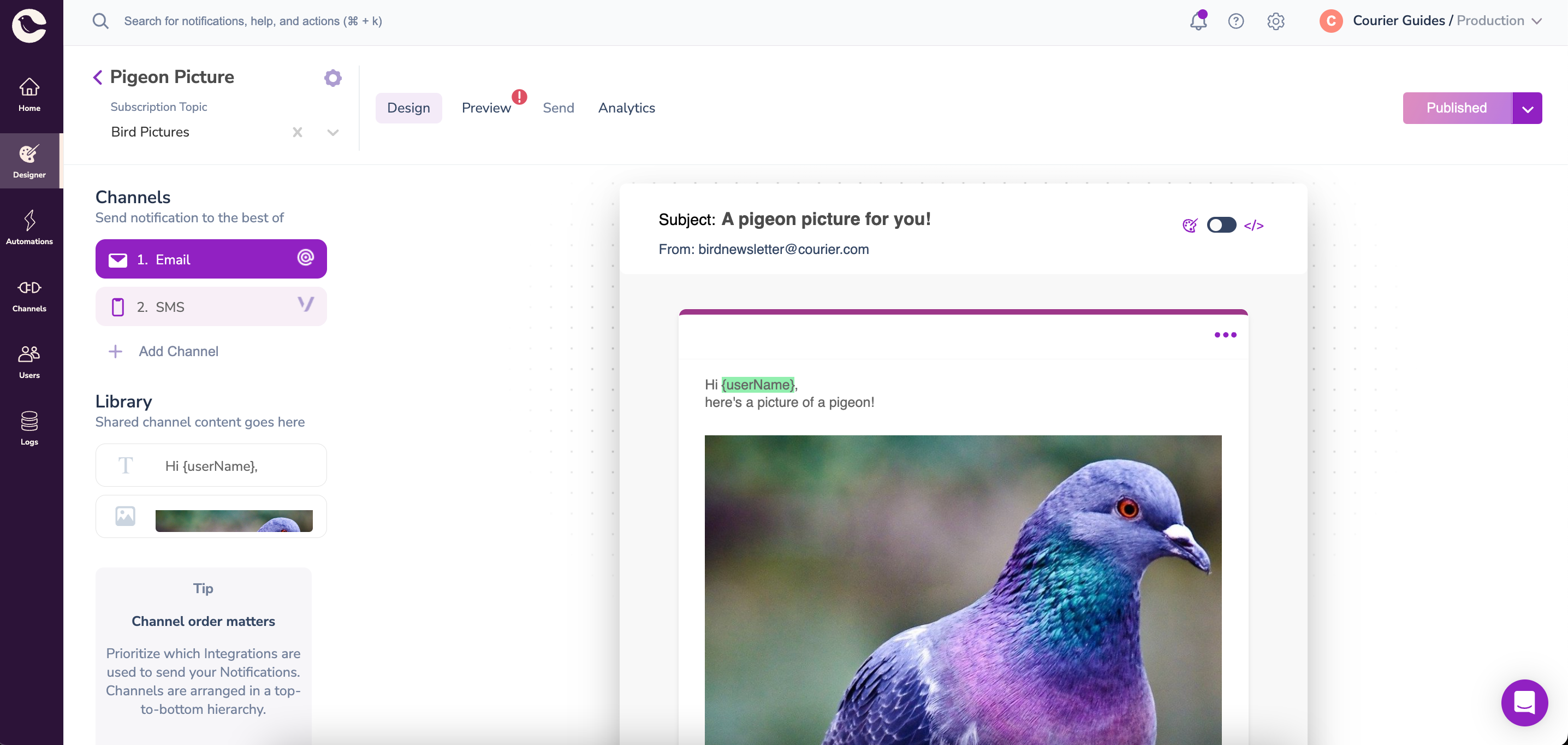
Task: Click the source code view icon
Action: [1253, 225]
